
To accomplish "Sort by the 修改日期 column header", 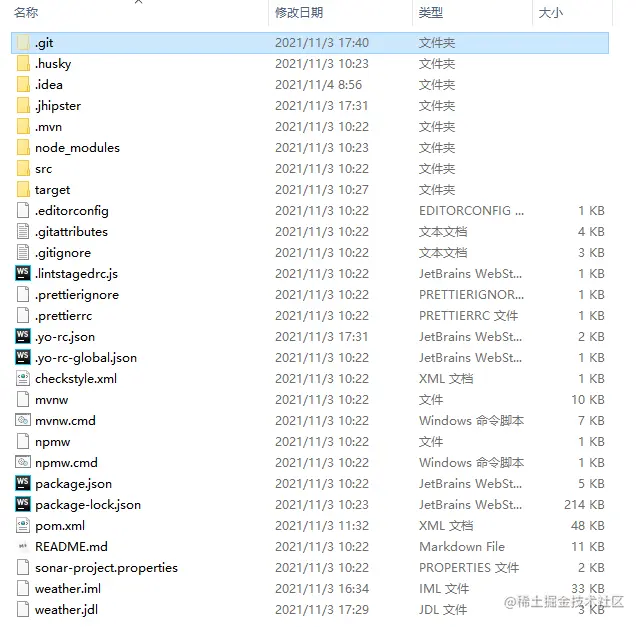I will [x=299, y=13].
